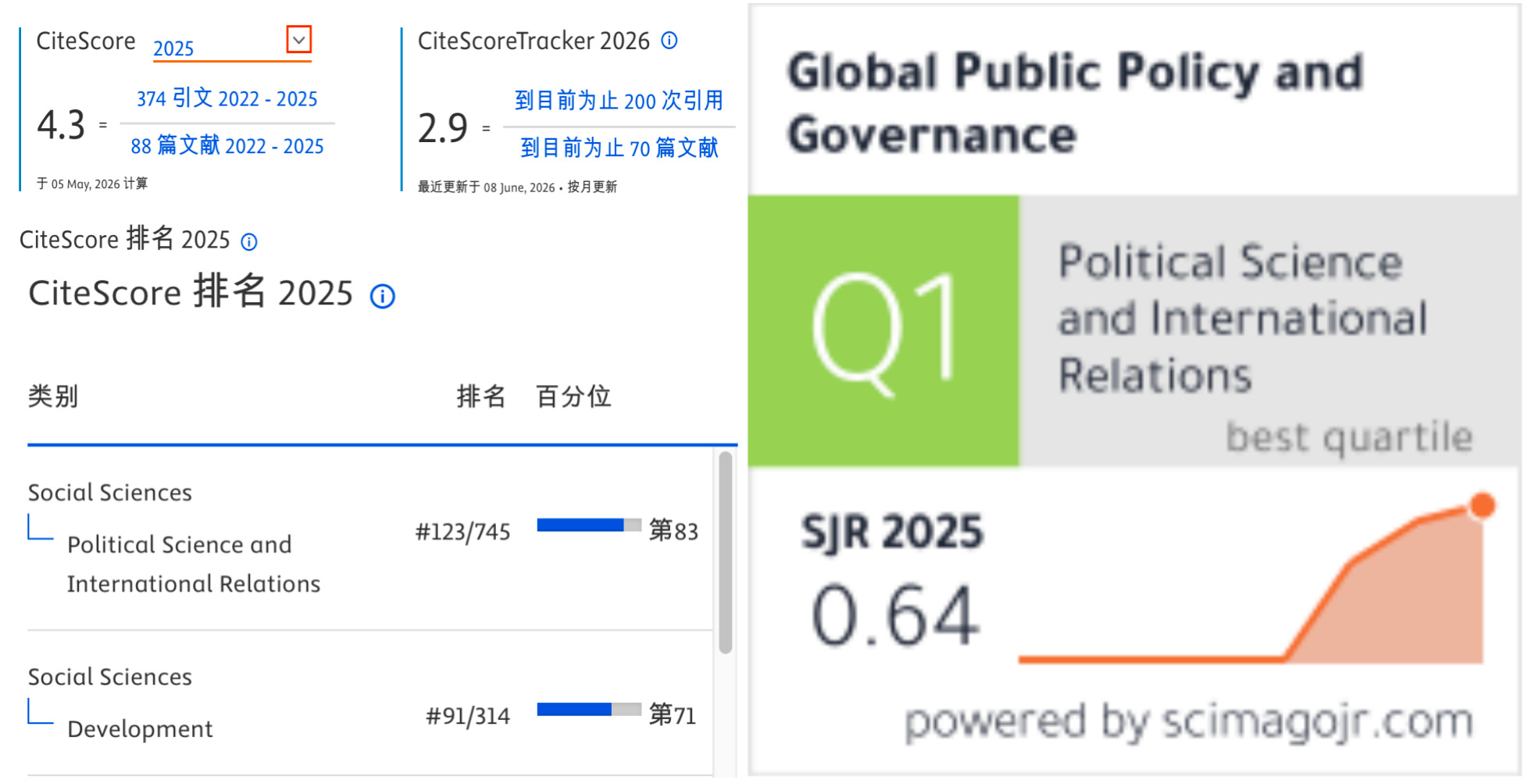Click the tree branch icon beside Political Science

click(41, 527)
